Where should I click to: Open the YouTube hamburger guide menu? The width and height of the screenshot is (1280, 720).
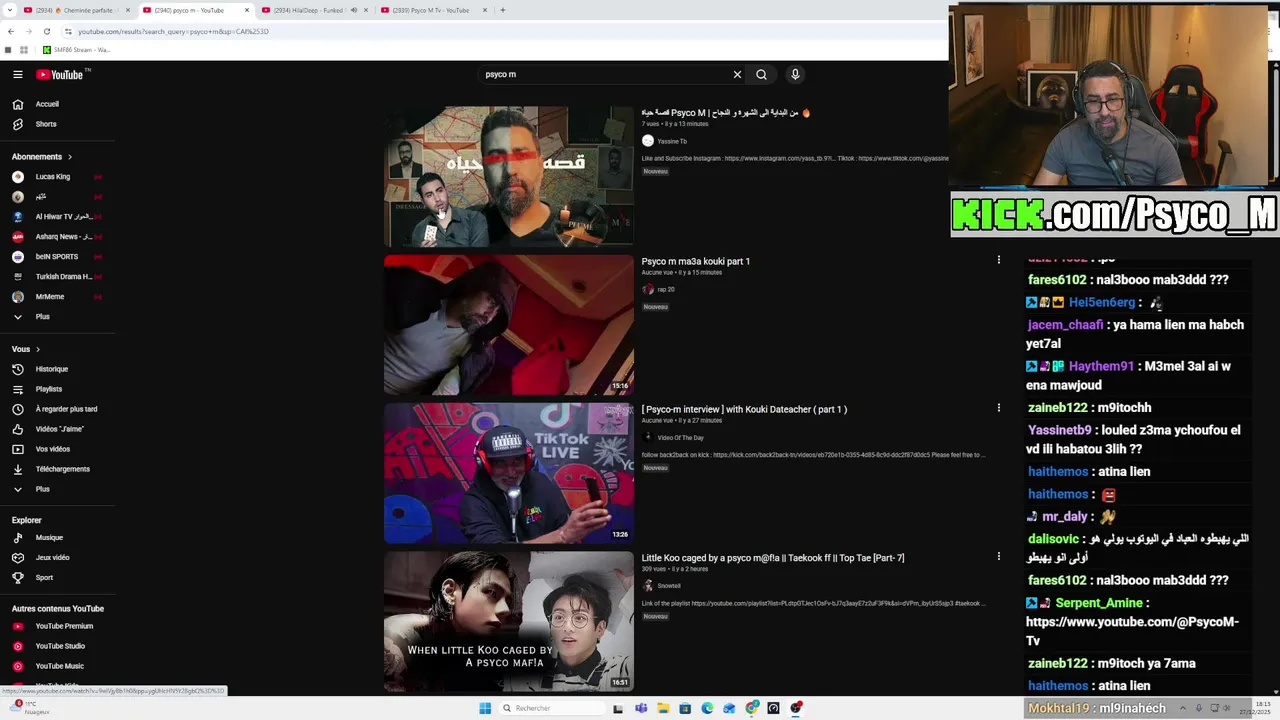18,74
